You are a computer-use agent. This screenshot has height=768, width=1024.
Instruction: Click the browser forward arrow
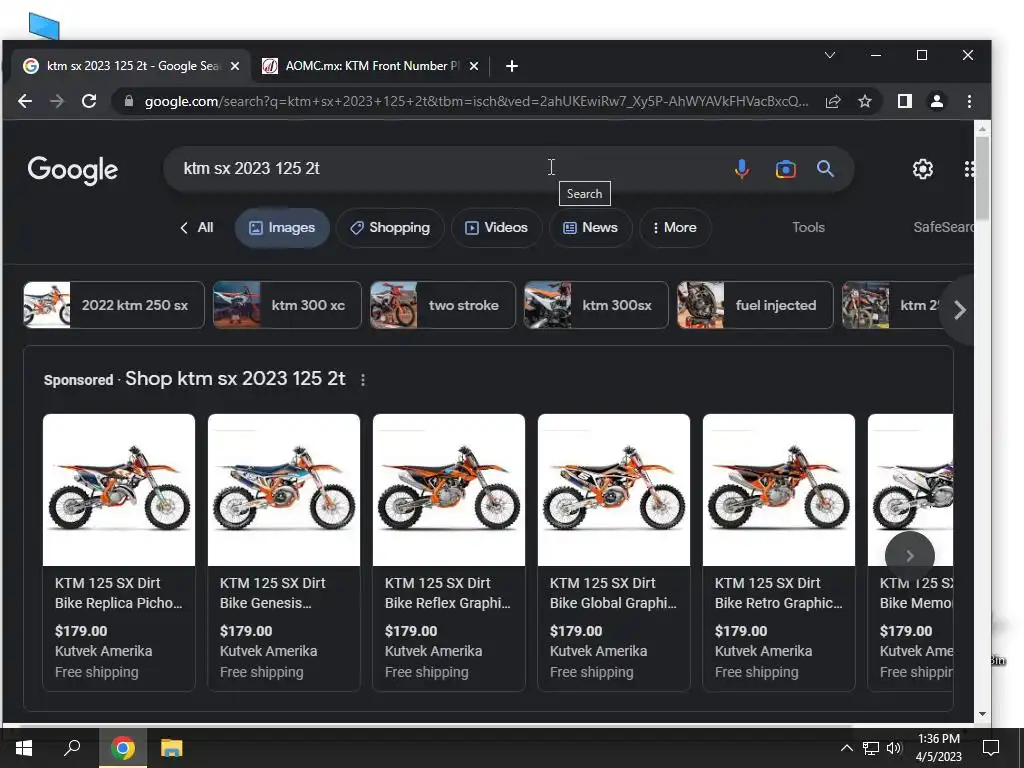coord(57,101)
